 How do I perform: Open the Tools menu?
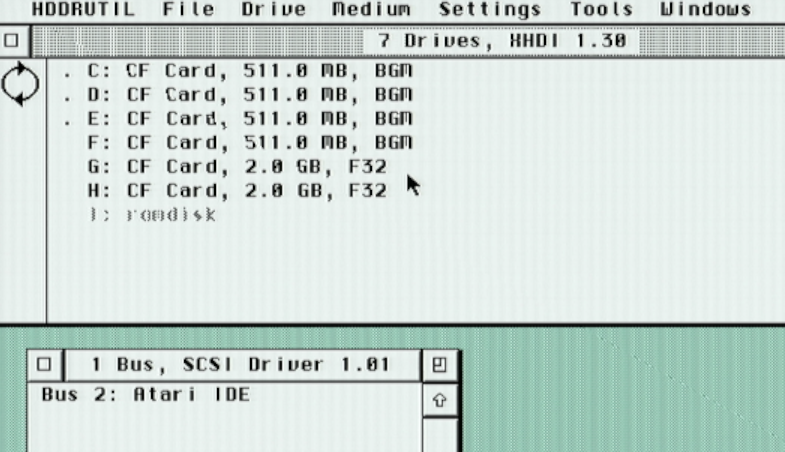[601, 9]
